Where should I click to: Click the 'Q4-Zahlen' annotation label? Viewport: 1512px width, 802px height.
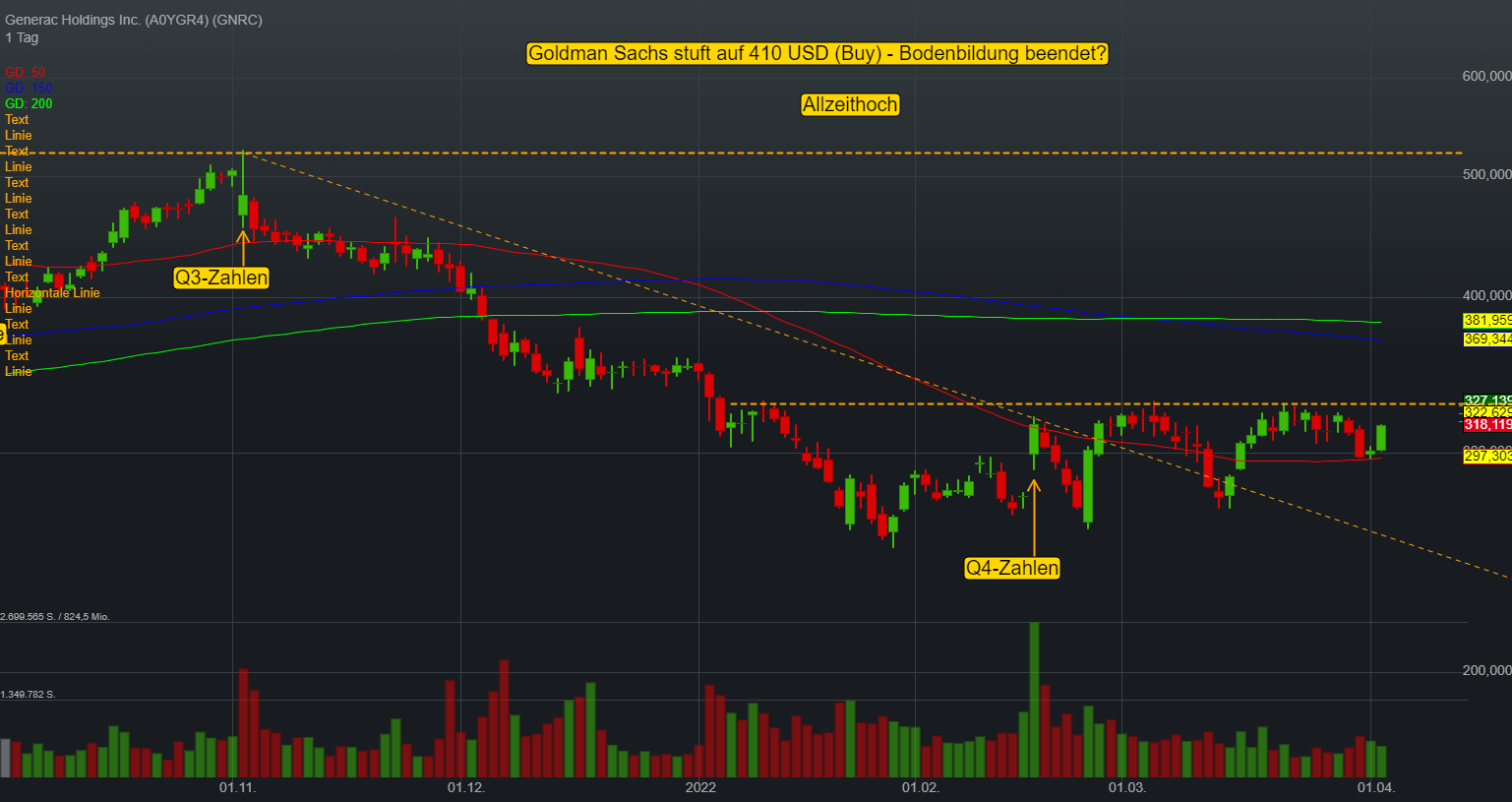(1012, 568)
